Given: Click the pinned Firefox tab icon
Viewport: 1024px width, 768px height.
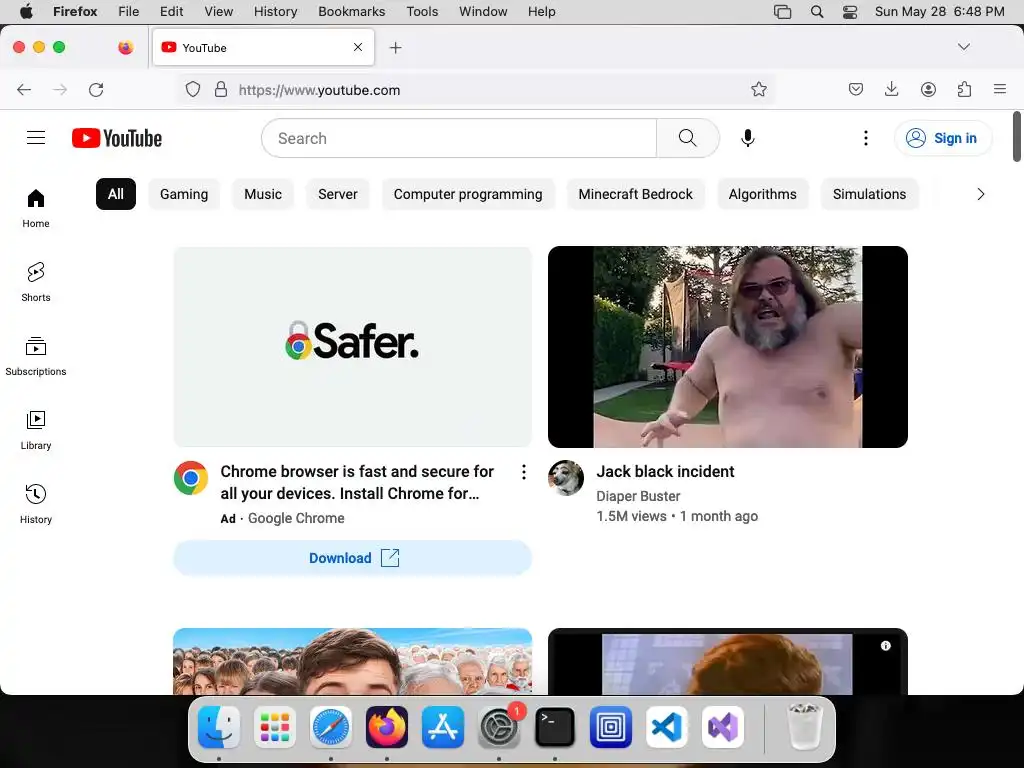Looking at the screenshot, I should pyautogui.click(x=126, y=47).
